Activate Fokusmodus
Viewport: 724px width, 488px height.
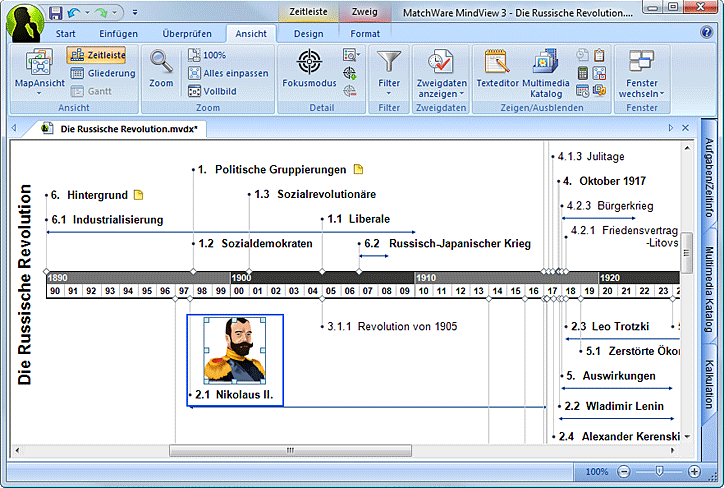click(x=309, y=68)
